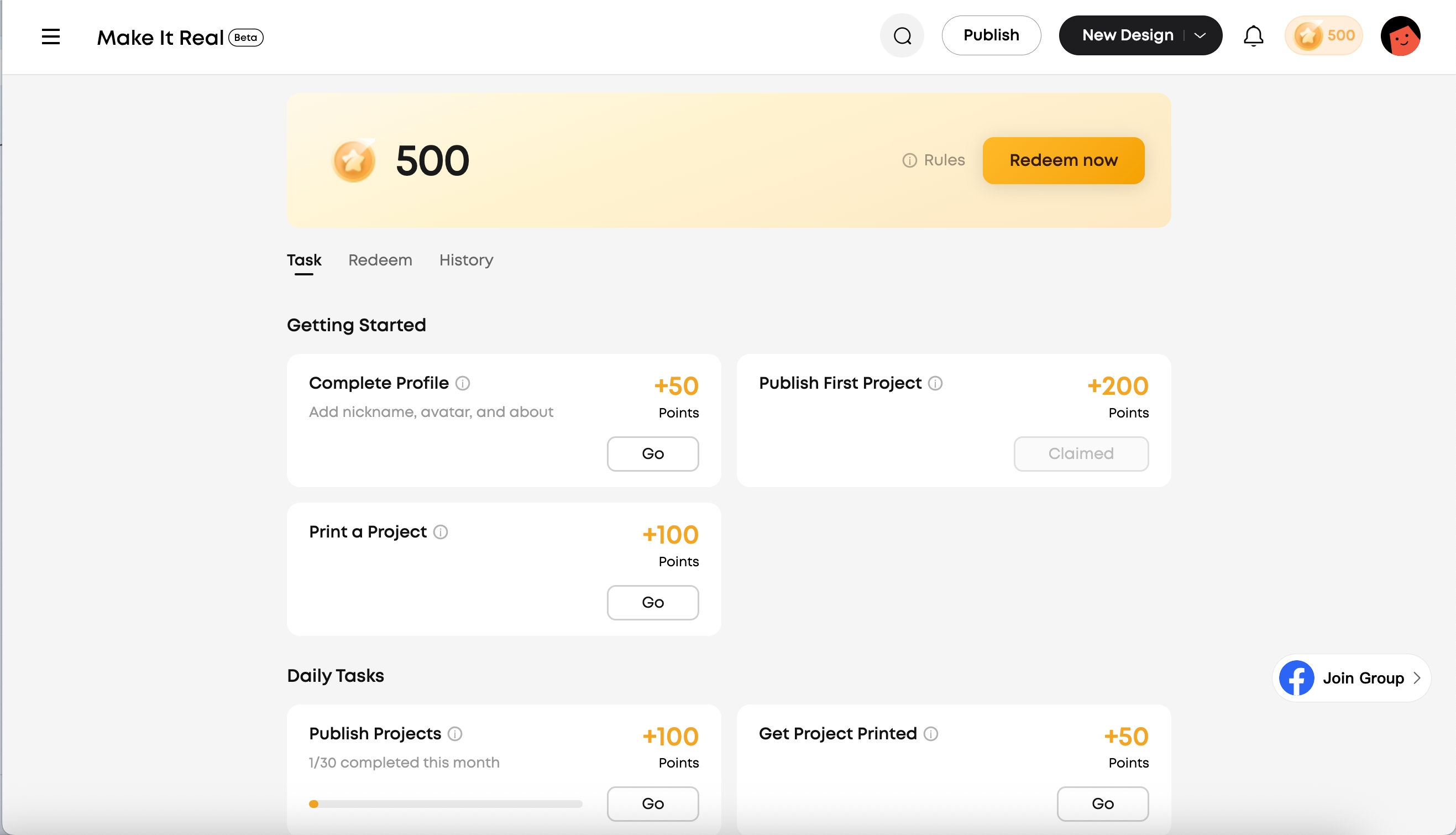
Task: Click the Publish Projects monthly progress bar
Action: point(446,804)
